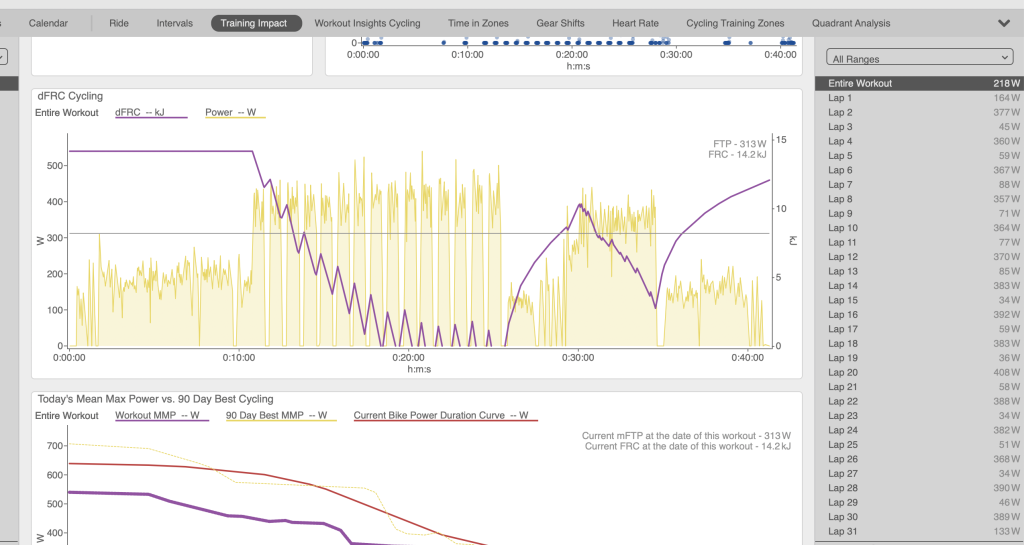Select Lap 27 row
The height and width of the screenshot is (545, 1024).
(x=920, y=473)
